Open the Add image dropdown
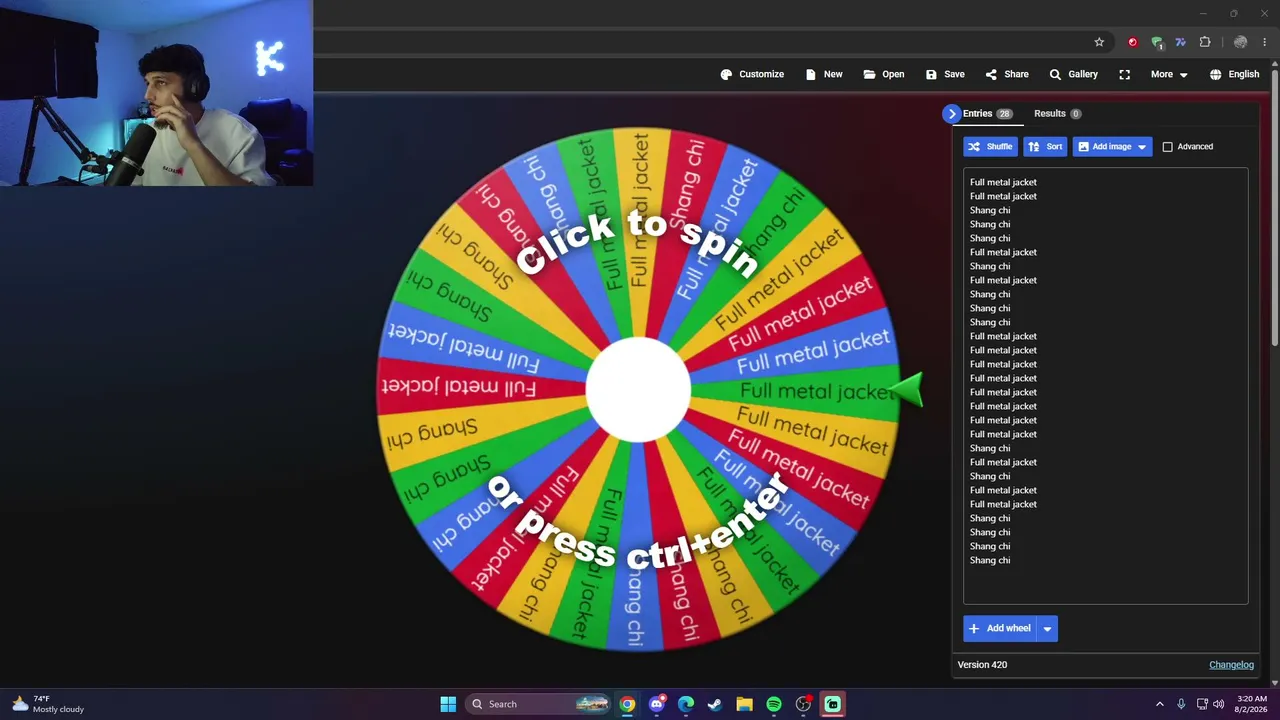The image size is (1280, 720). click(1112, 147)
